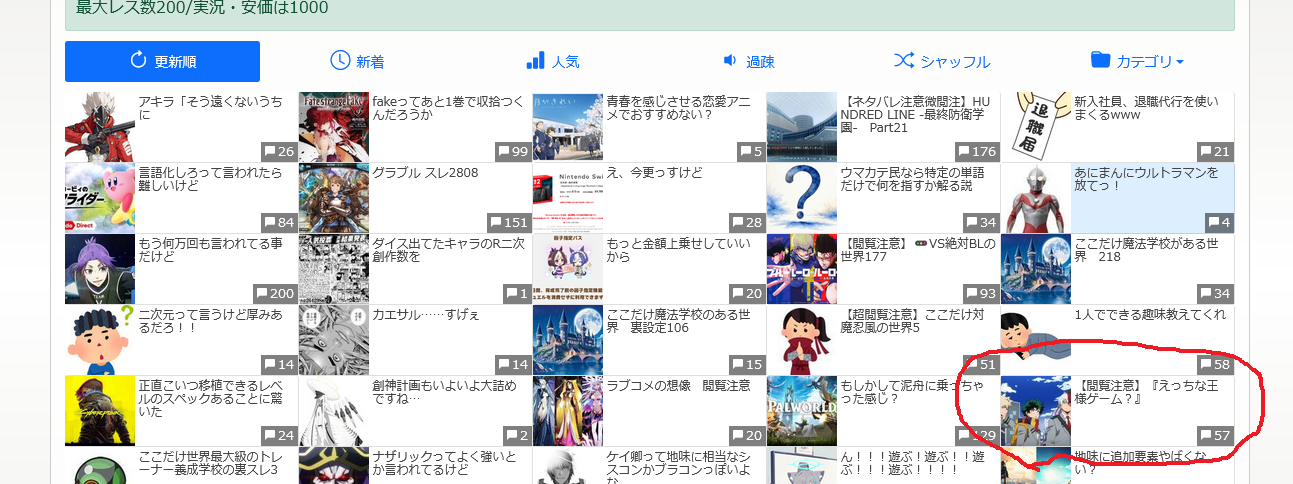Click the speaker icon beside 過疎
Viewport: 1293px width, 484px height.
click(730, 60)
